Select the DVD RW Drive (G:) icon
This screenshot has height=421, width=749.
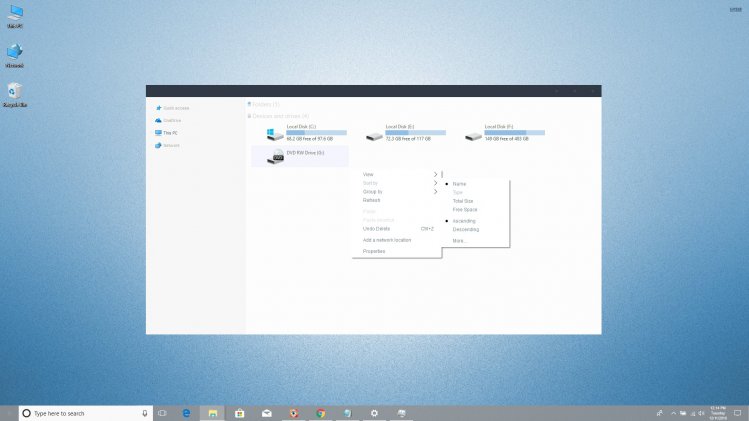[275, 156]
